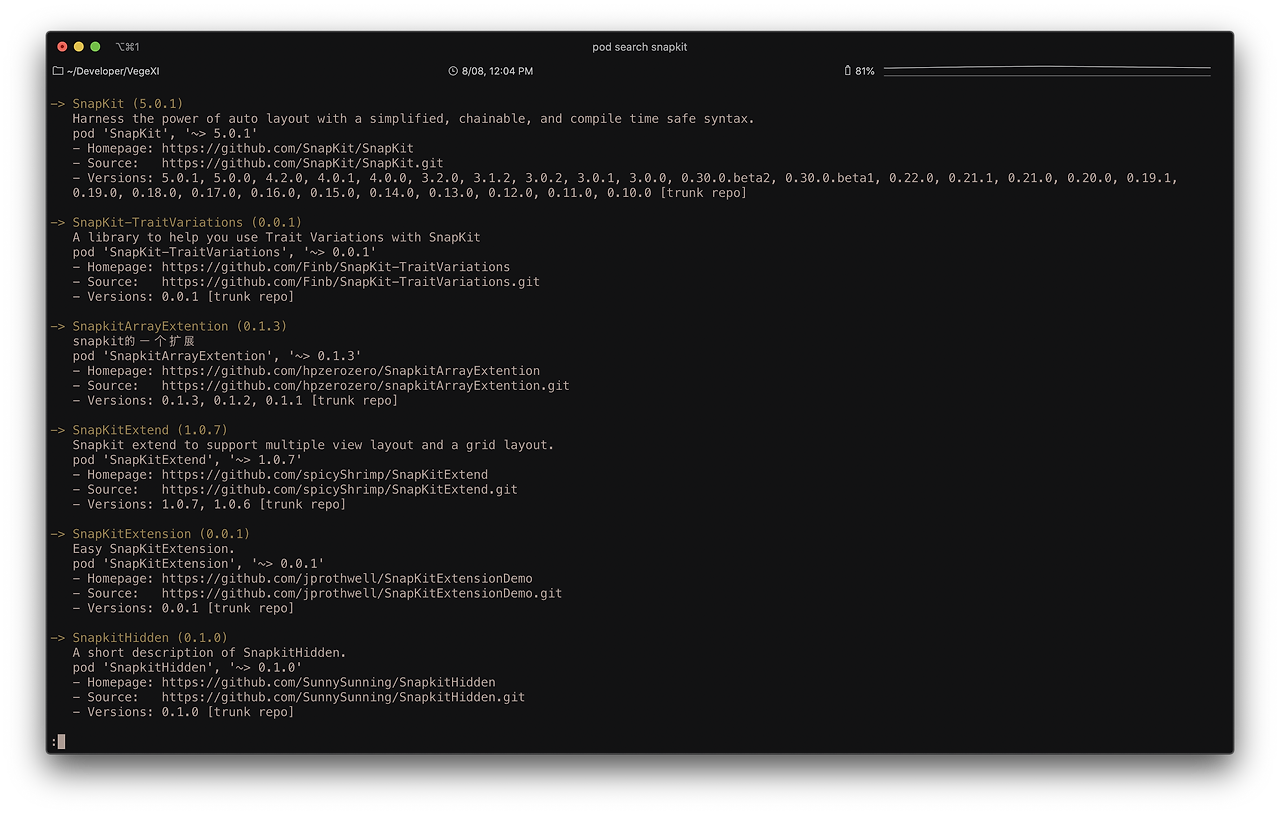This screenshot has width=1280, height=815.
Task: Open the snapkitArrayExtention.git source URL
Action: 365,386
